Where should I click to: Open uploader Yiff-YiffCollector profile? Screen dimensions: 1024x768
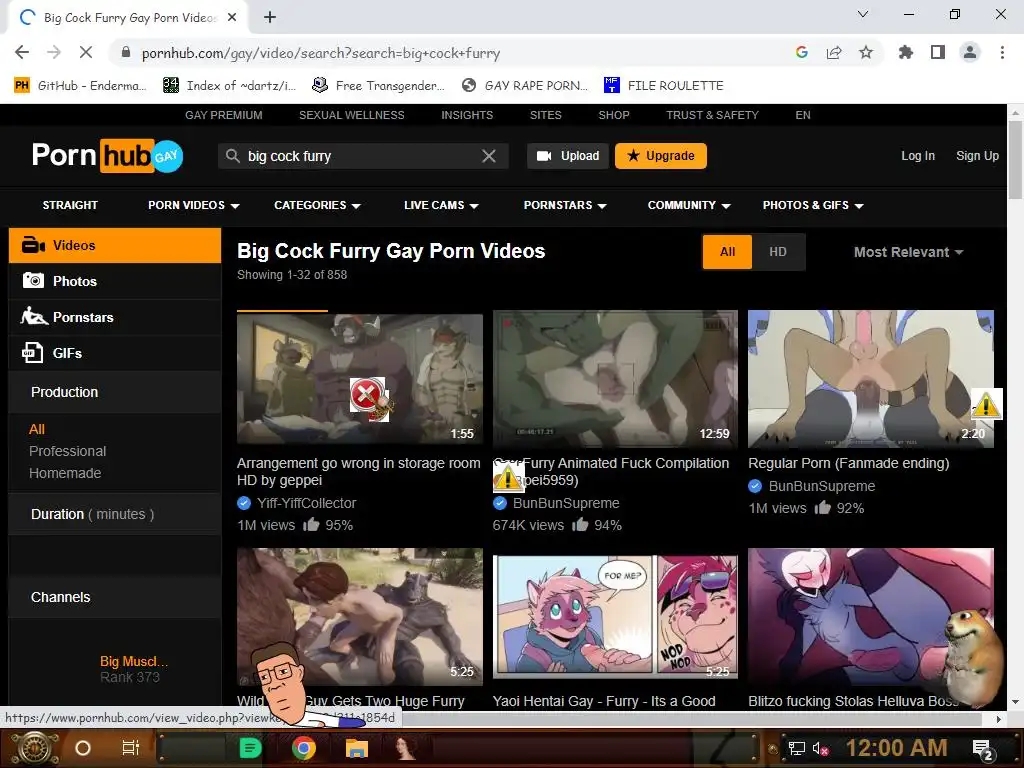[306, 503]
